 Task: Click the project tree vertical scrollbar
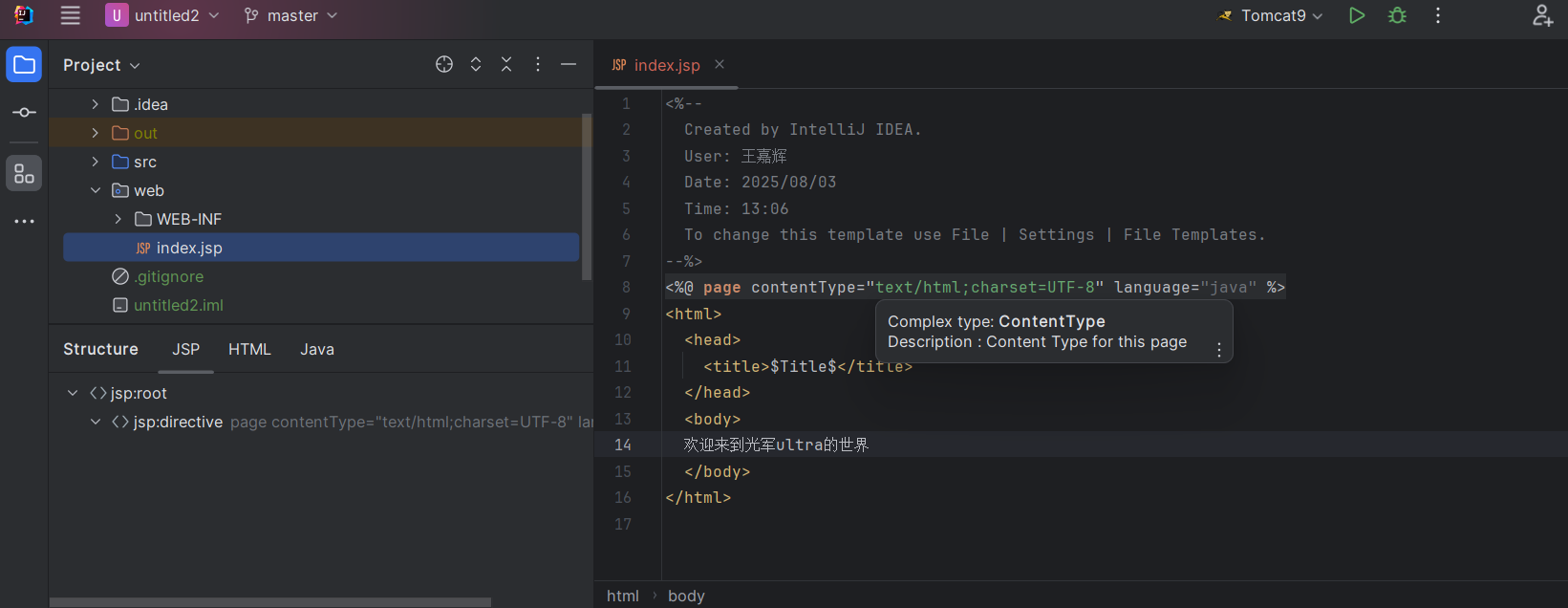click(x=587, y=196)
